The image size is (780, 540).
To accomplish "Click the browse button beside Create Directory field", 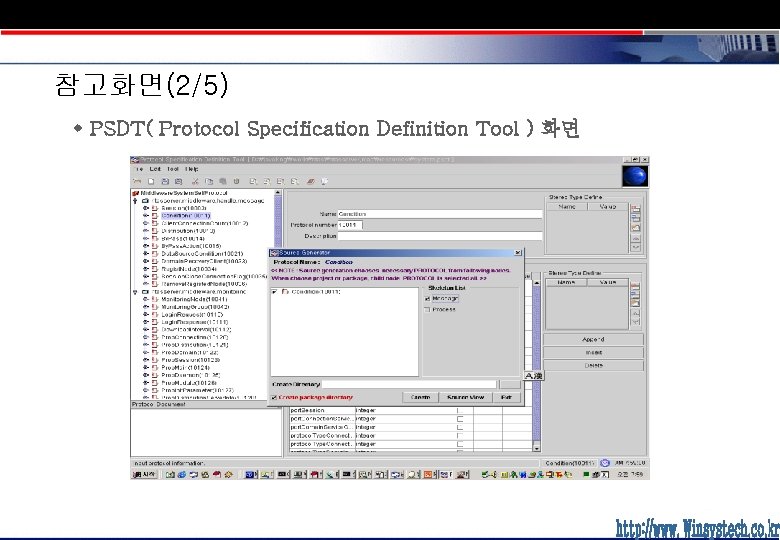I will [x=509, y=384].
